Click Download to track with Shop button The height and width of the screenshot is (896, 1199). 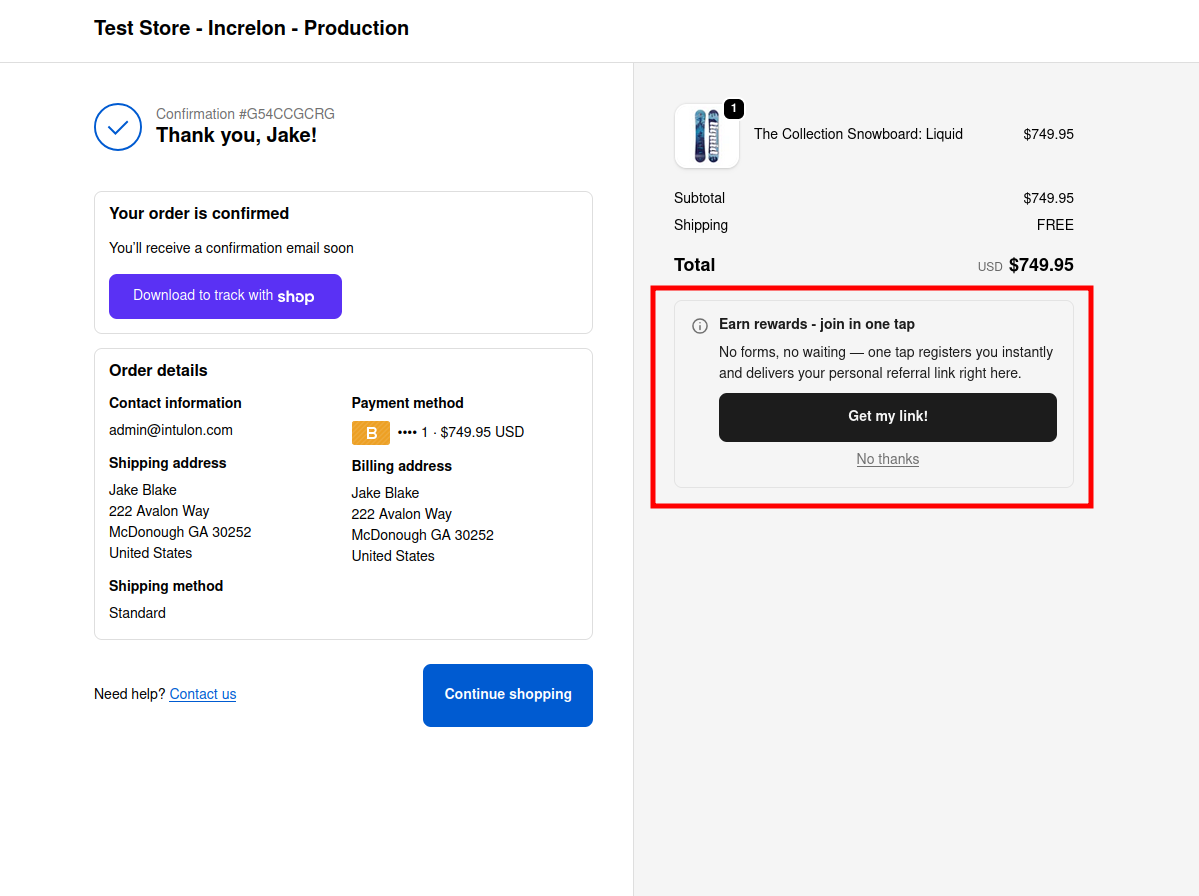coord(226,297)
